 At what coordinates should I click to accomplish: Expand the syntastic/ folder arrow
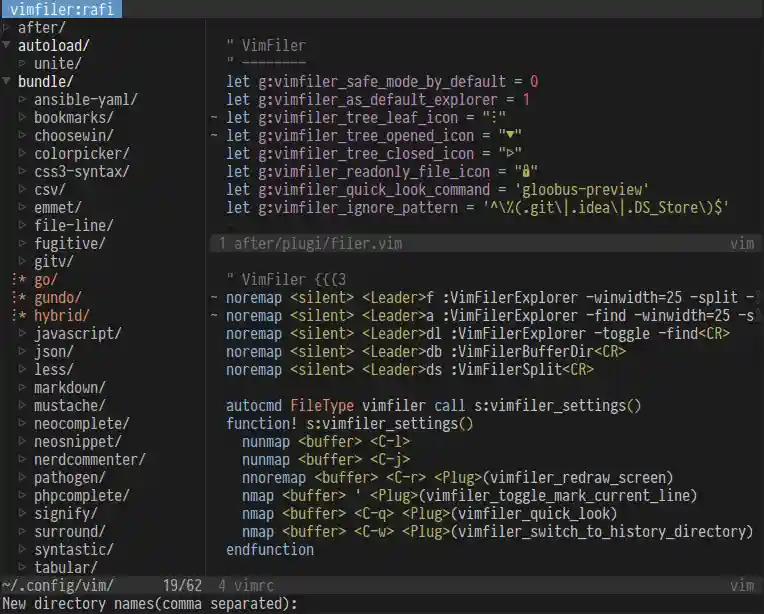(22, 550)
